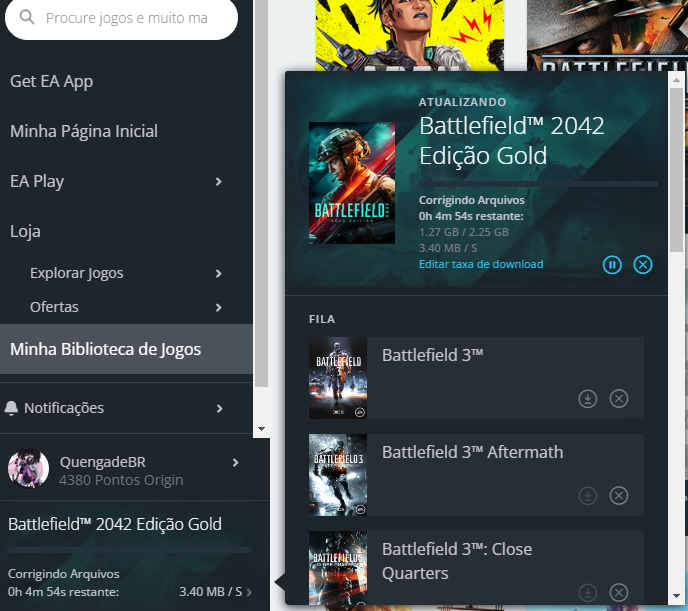Click the Battlefield 2042 cover art
This screenshot has width=688, height=611.
tap(352, 183)
